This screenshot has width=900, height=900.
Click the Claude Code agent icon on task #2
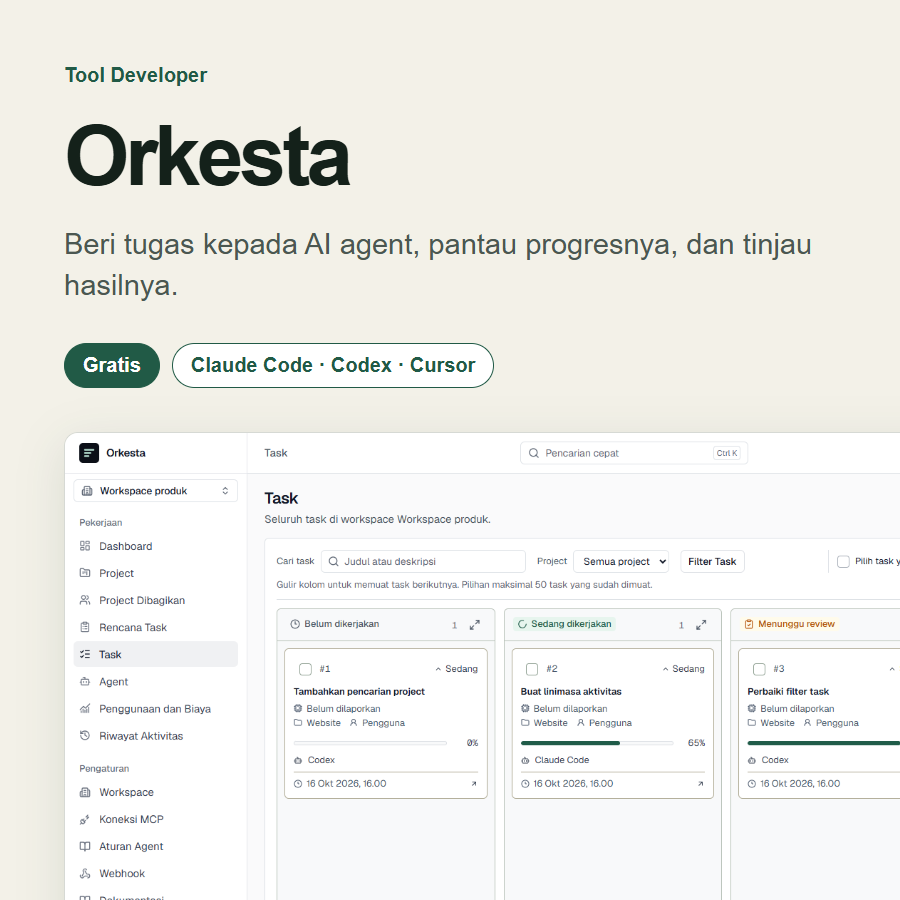[525, 760]
